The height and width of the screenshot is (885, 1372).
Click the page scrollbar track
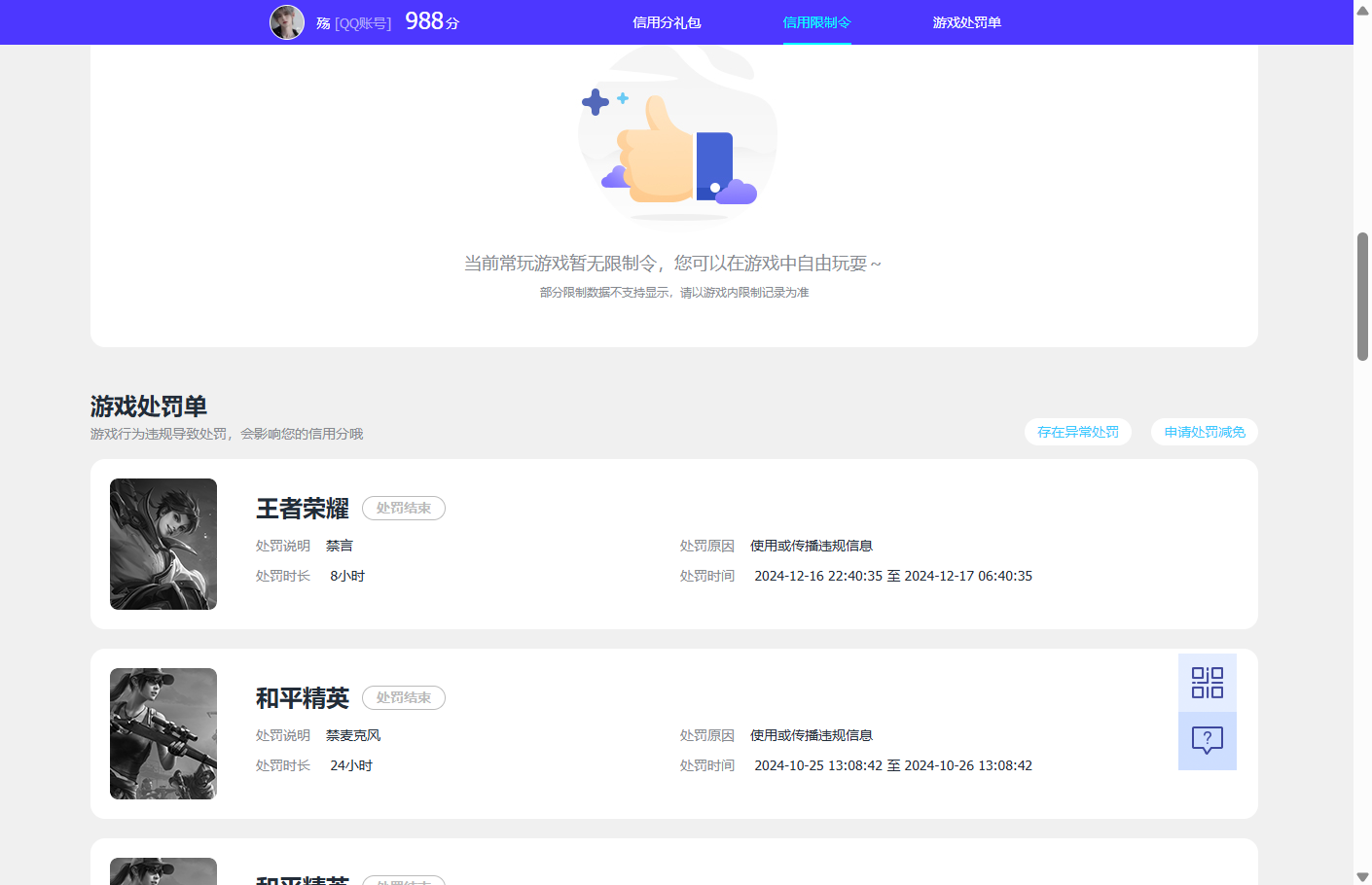coord(1363,584)
